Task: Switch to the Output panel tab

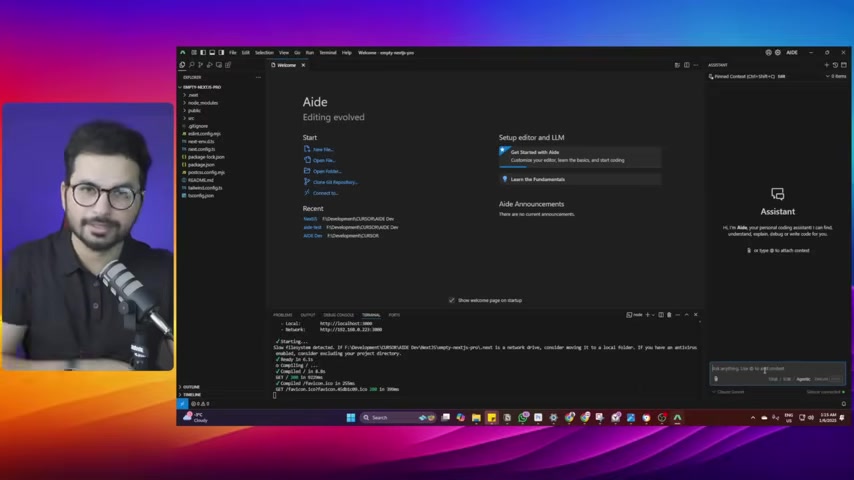Action: 308,315
